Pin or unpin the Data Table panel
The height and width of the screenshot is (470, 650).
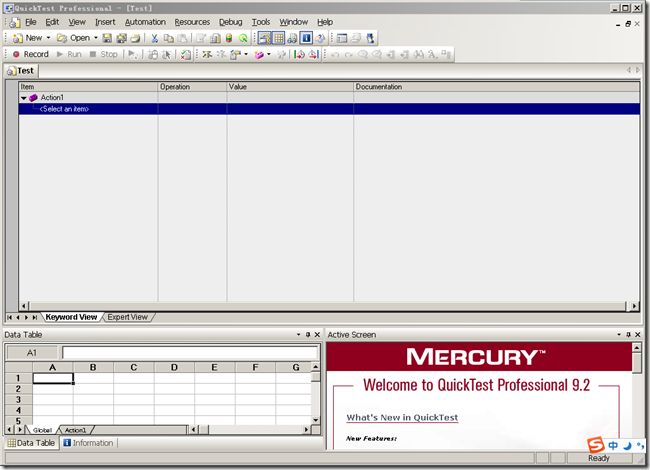[308, 334]
